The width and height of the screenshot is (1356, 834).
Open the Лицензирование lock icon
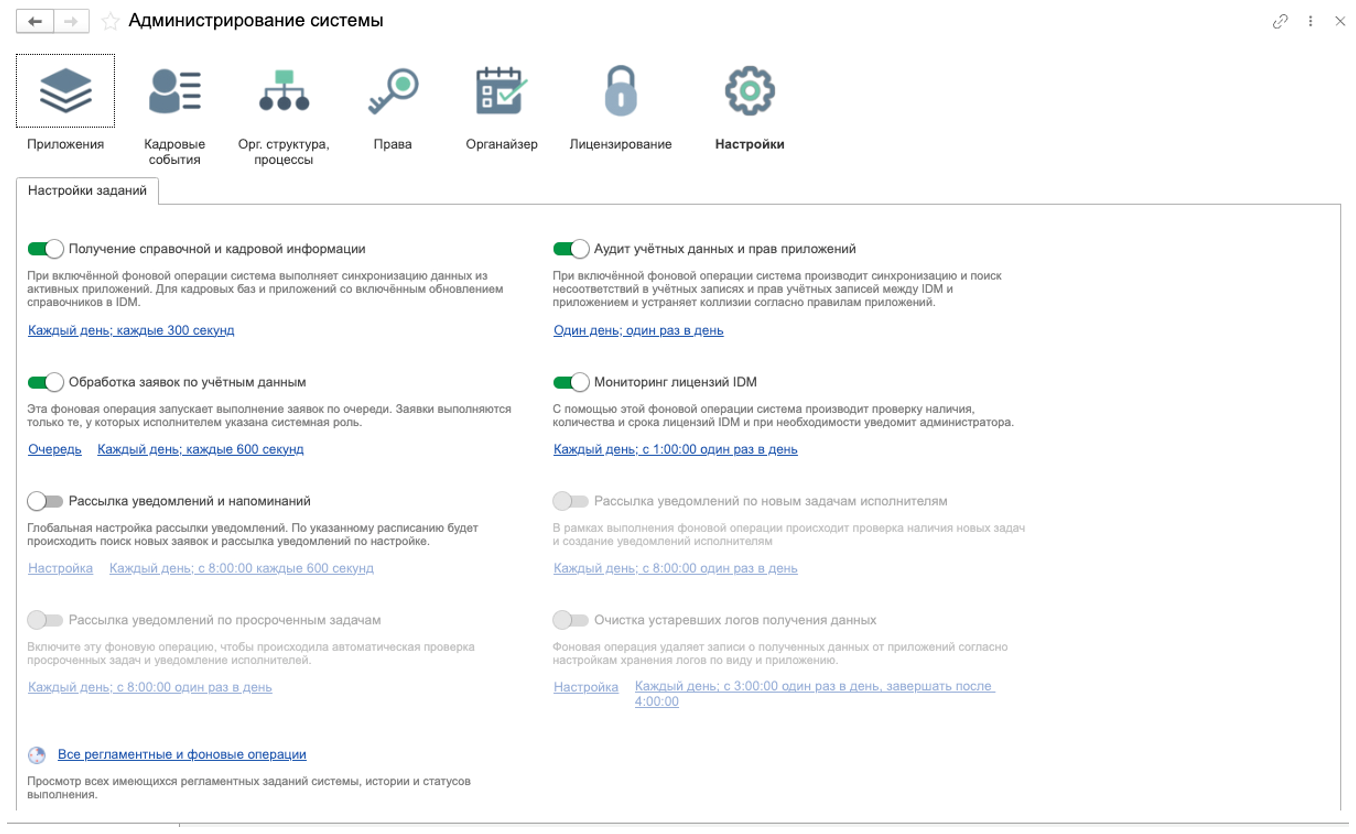click(x=620, y=92)
